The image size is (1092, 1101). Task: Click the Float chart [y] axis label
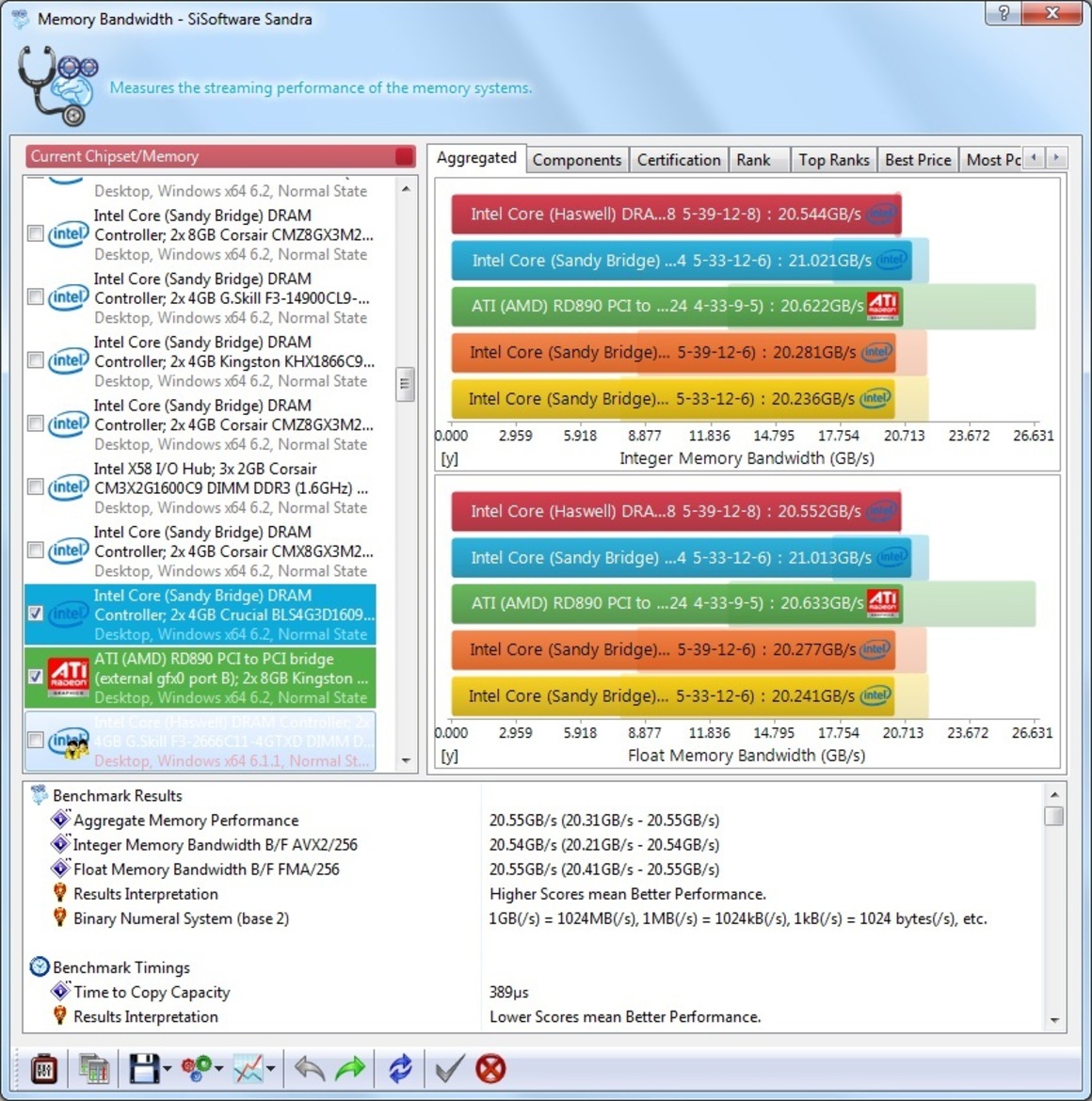449,756
